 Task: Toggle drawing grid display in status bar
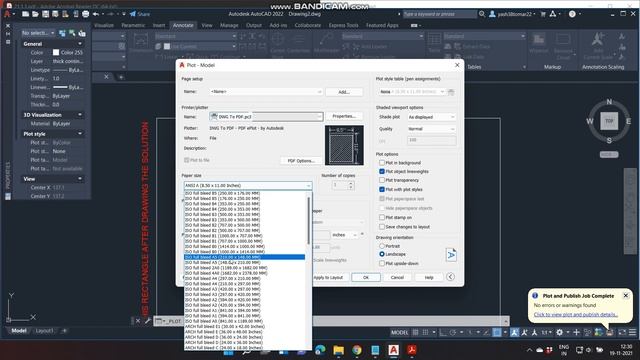coord(415,332)
